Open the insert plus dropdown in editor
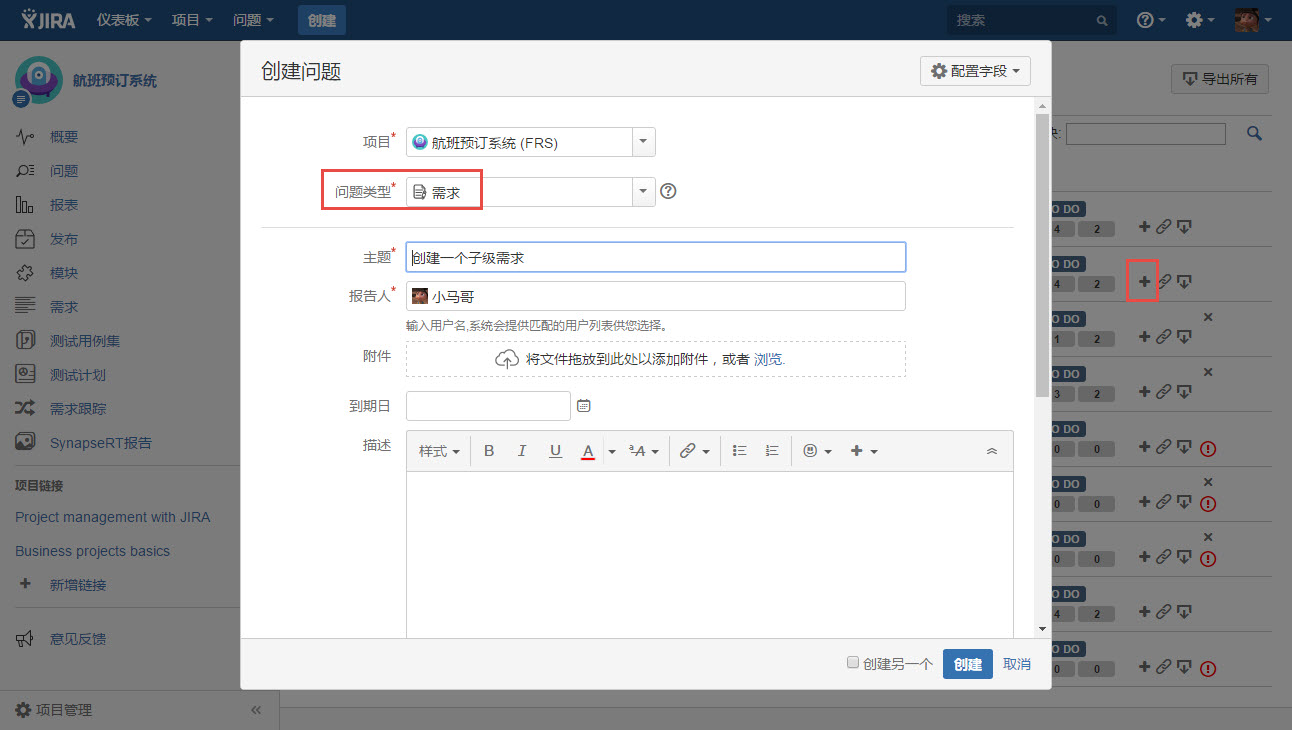 pos(863,451)
